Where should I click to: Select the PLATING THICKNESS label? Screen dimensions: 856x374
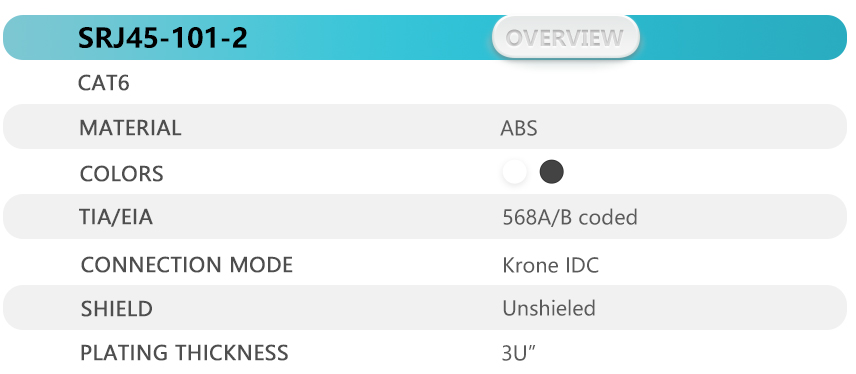click(x=184, y=352)
